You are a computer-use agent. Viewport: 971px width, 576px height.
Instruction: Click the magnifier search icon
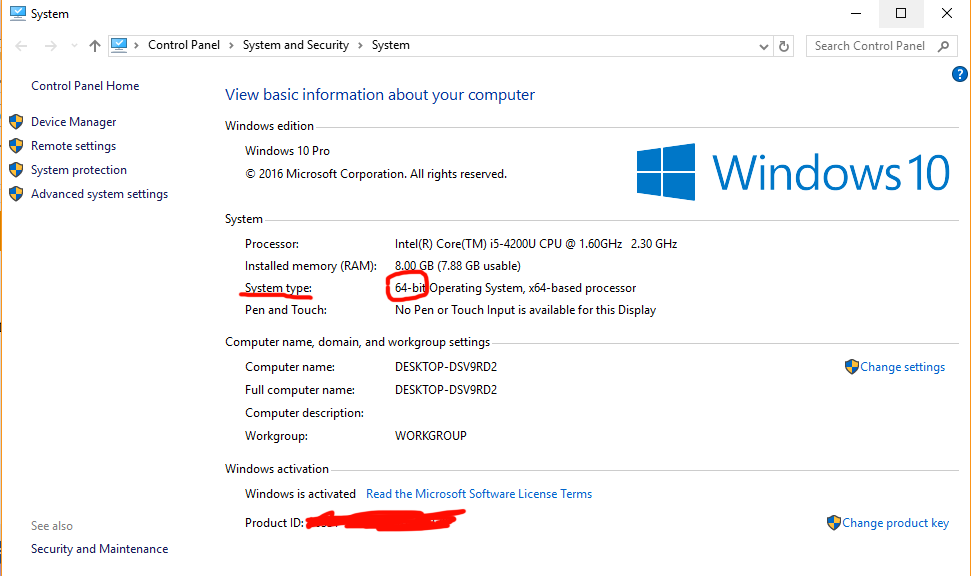(x=943, y=46)
